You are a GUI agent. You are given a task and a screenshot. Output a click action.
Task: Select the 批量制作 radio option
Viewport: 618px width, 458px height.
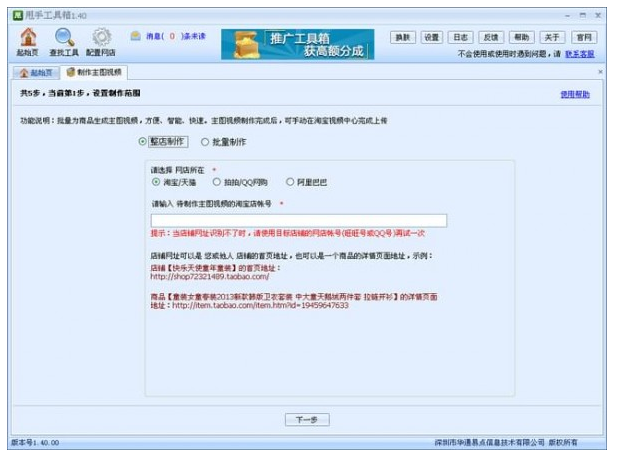pyautogui.click(x=205, y=142)
